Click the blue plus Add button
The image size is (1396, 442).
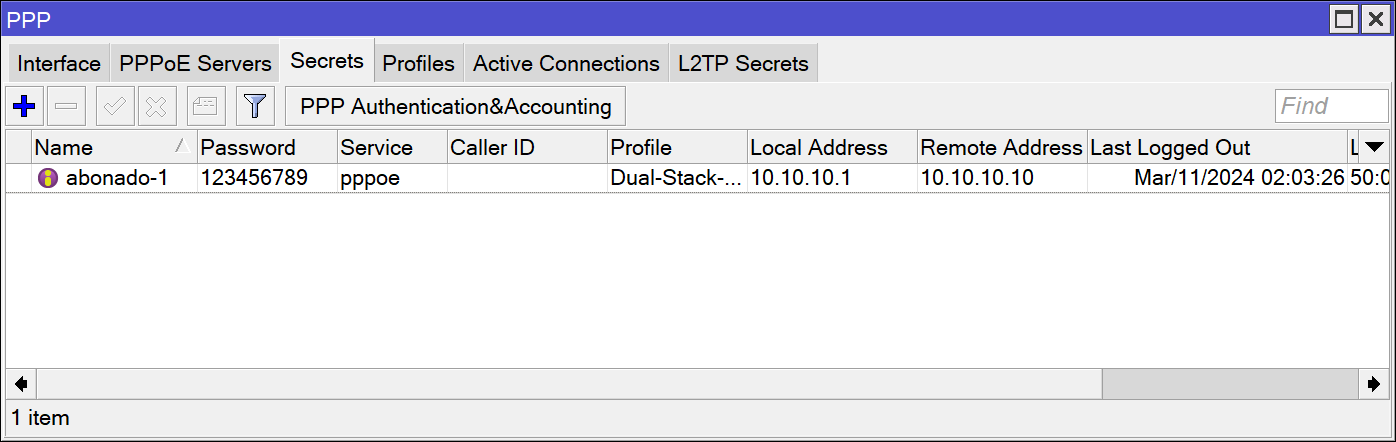(23, 106)
